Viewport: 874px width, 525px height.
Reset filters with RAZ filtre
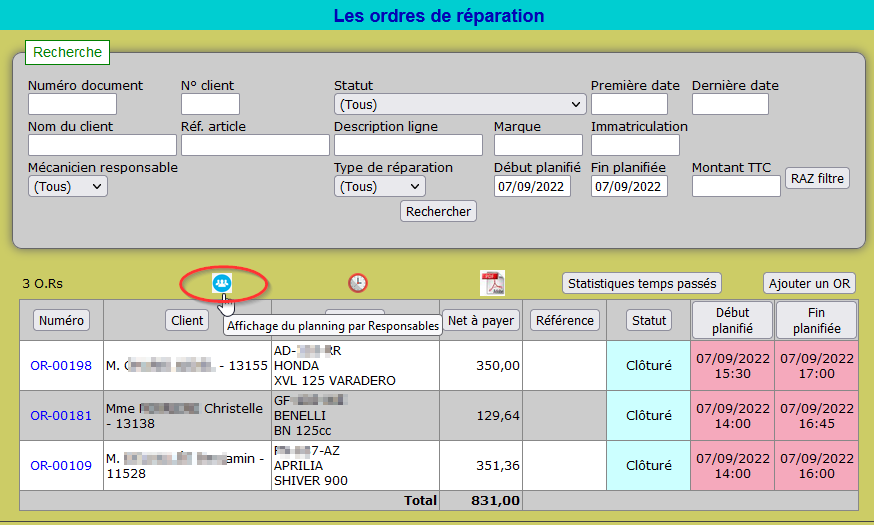[817, 179]
